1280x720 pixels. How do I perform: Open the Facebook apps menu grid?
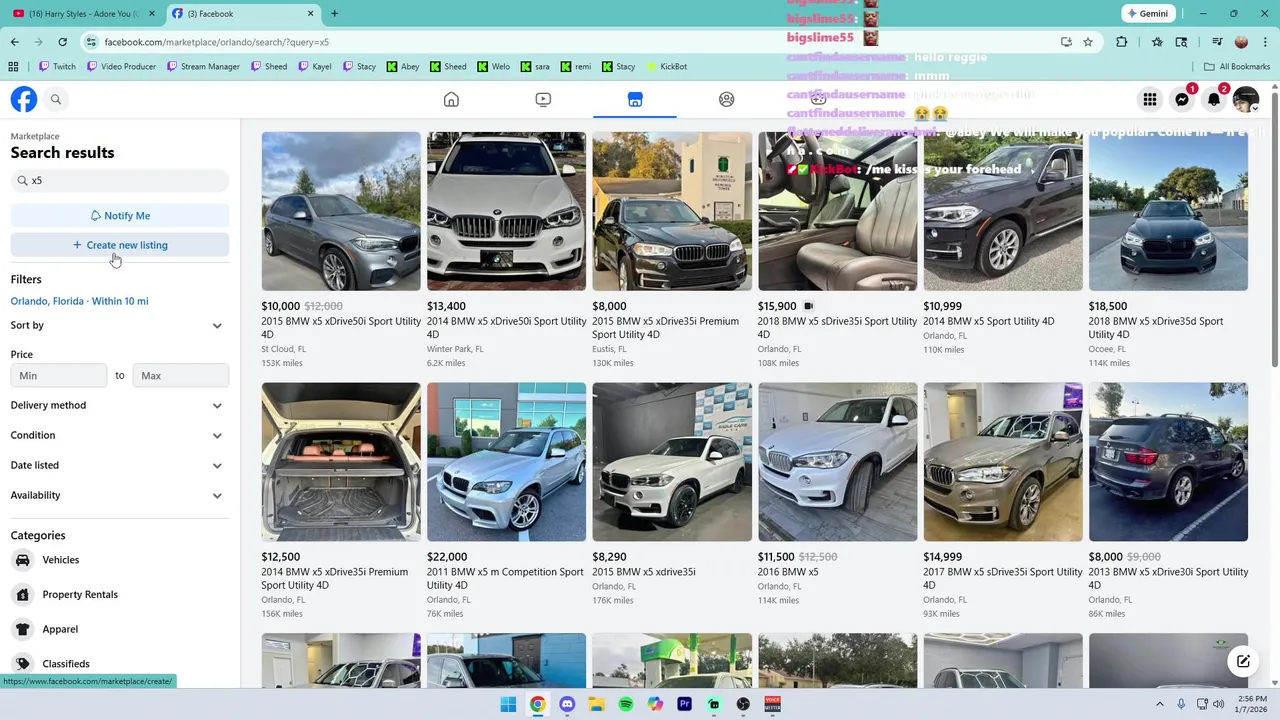pyautogui.click(x=1150, y=99)
